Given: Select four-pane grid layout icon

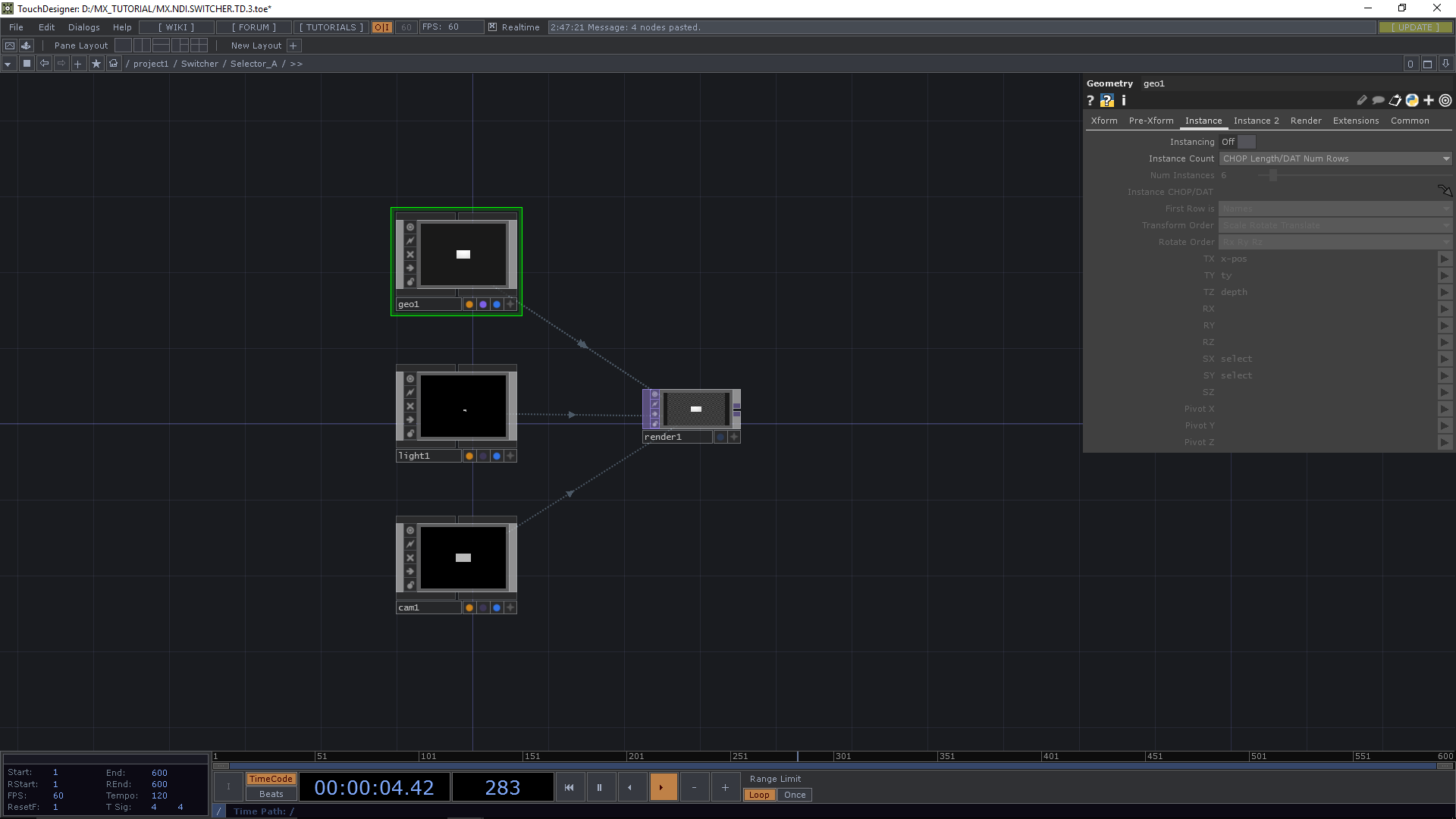Looking at the screenshot, I should coord(199,45).
